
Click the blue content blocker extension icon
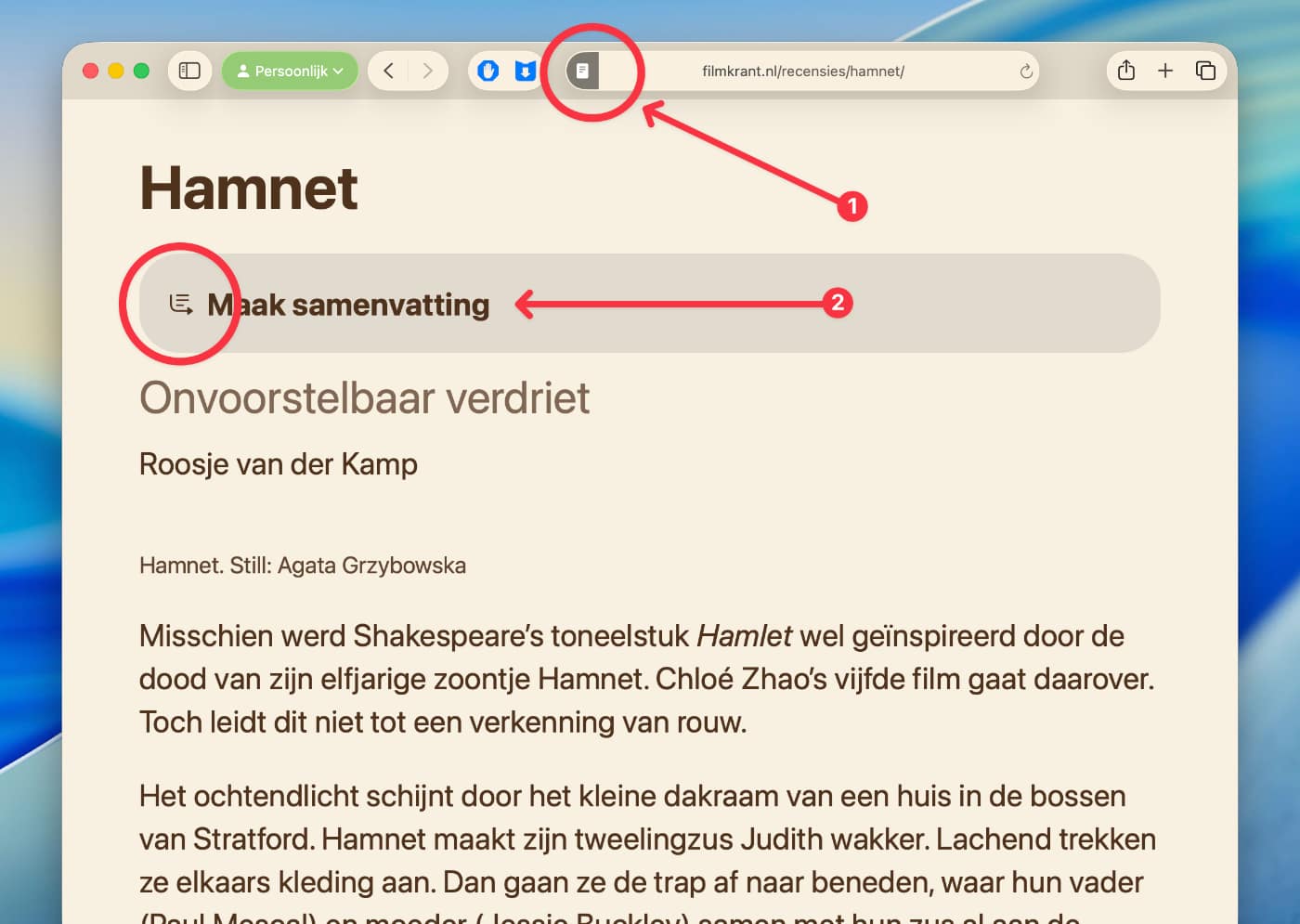click(487, 70)
